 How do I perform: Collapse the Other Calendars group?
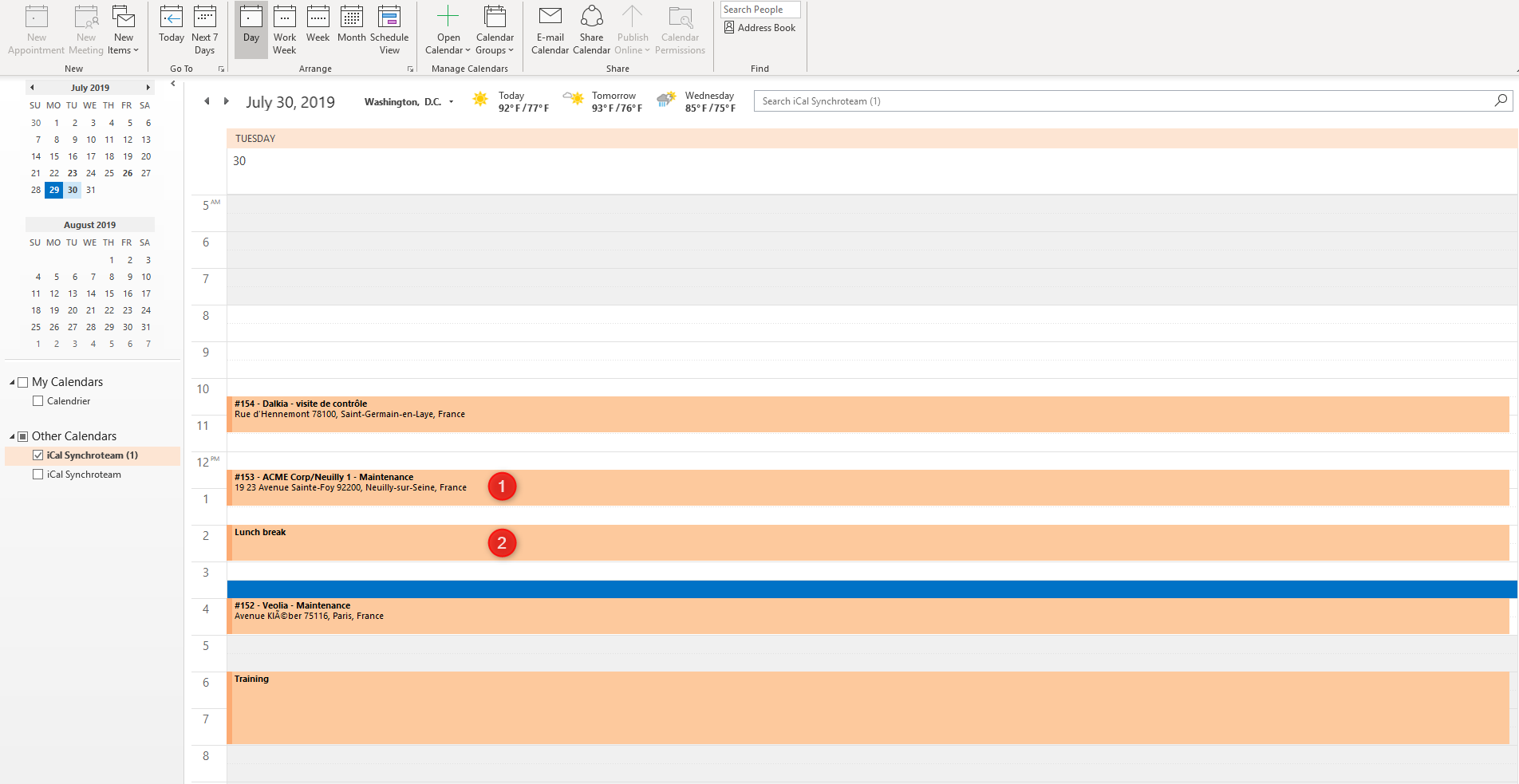click(12, 437)
